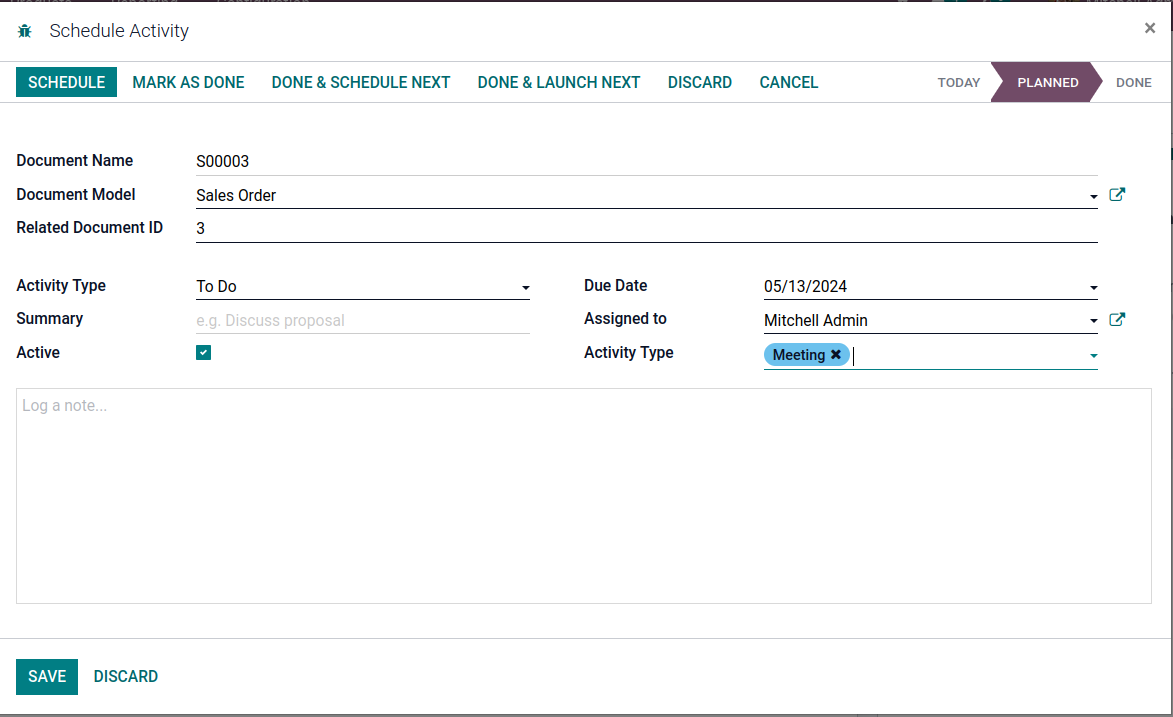Expand the Document Model dropdown
Image resolution: width=1173 pixels, height=717 pixels.
click(1093, 197)
